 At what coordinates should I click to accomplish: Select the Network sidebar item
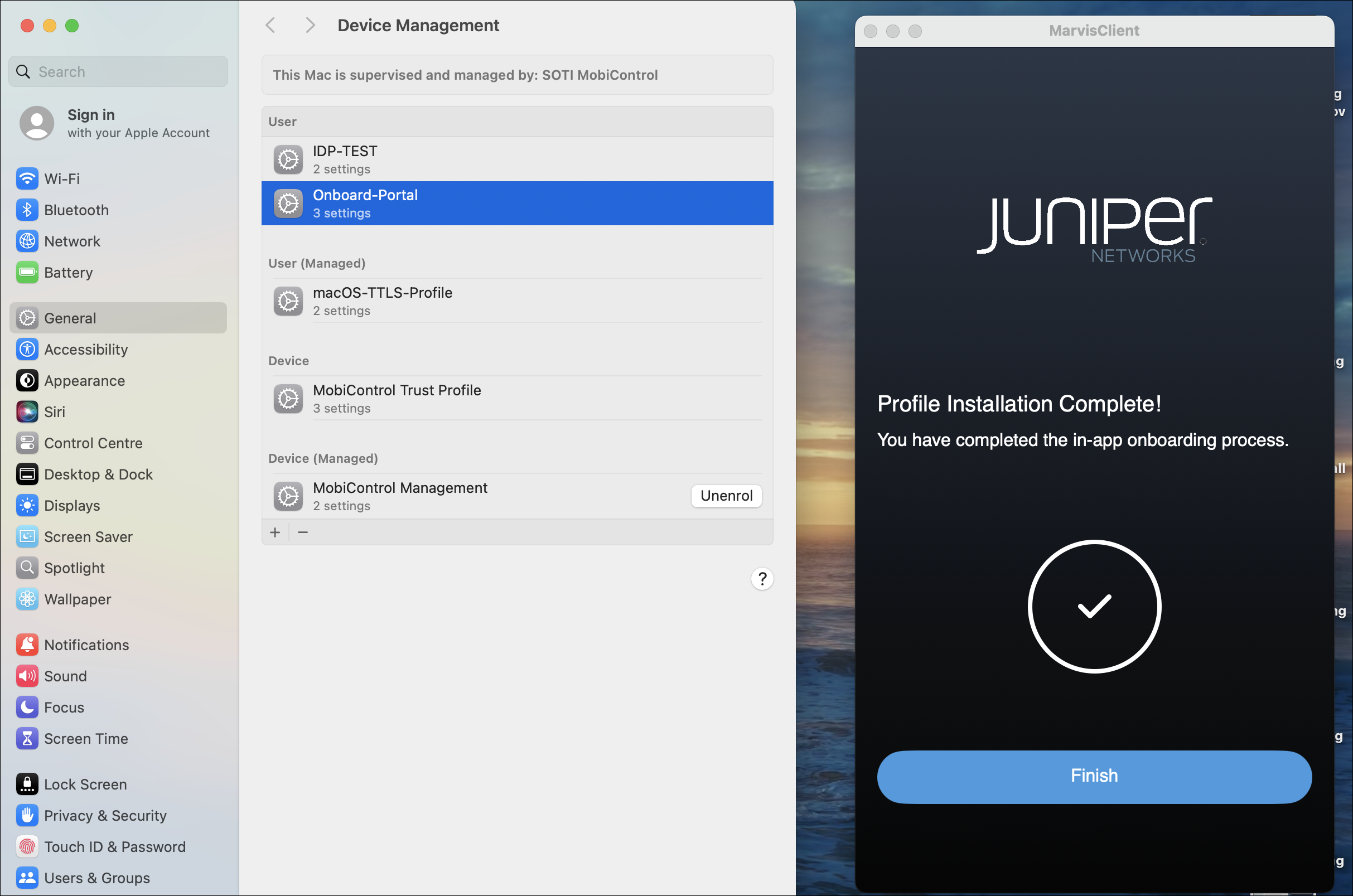pyautogui.click(x=72, y=241)
